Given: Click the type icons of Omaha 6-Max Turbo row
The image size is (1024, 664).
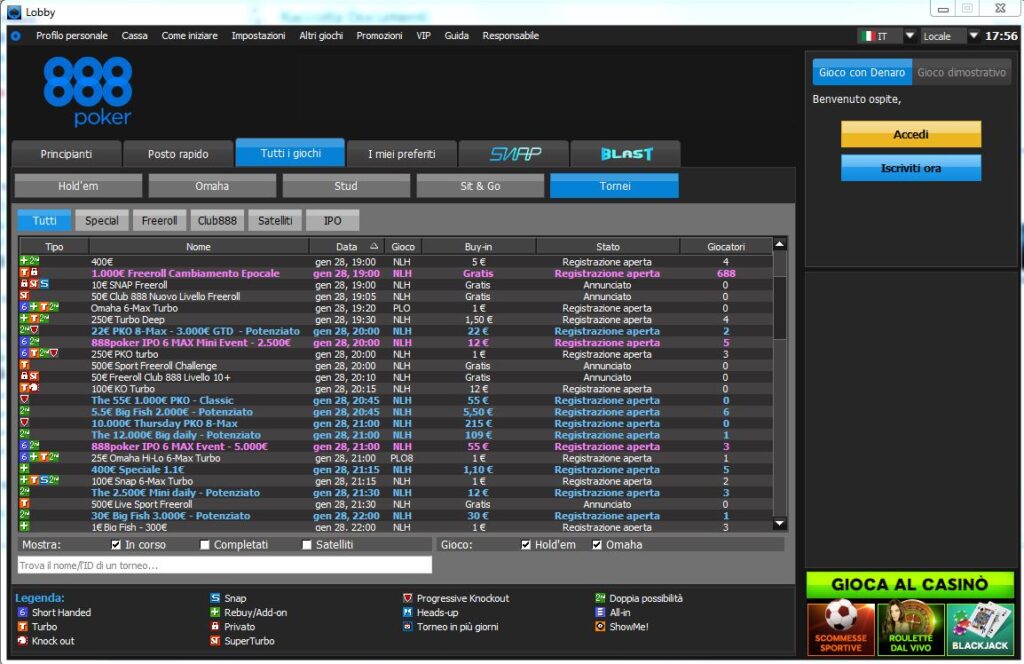Looking at the screenshot, I should click(x=39, y=308).
